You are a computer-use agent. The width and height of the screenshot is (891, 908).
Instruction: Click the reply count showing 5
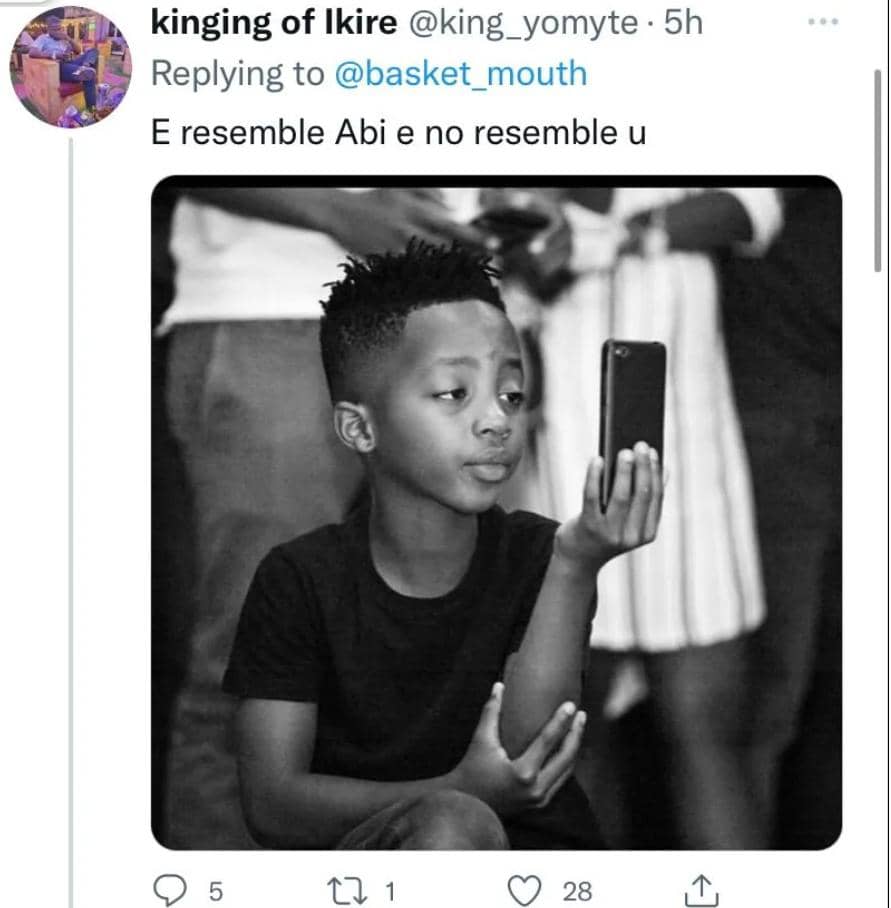coord(215,890)
